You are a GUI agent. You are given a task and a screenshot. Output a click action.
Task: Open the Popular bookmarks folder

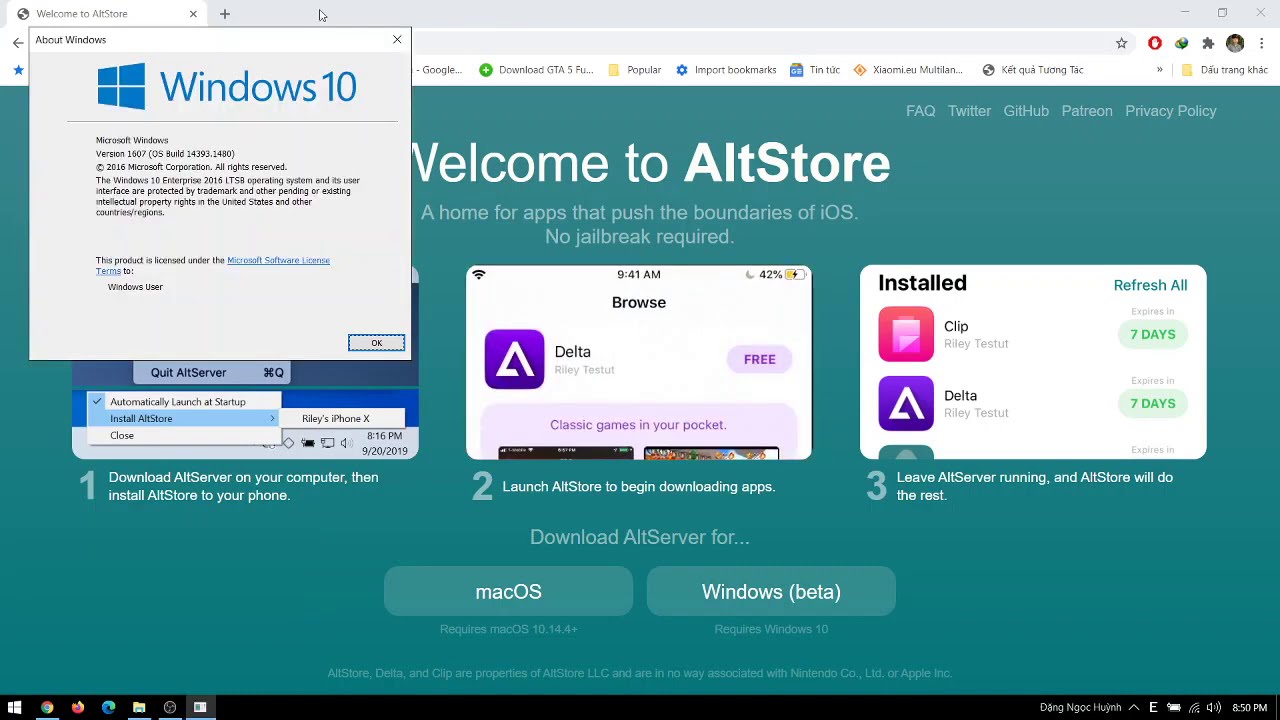634,70
